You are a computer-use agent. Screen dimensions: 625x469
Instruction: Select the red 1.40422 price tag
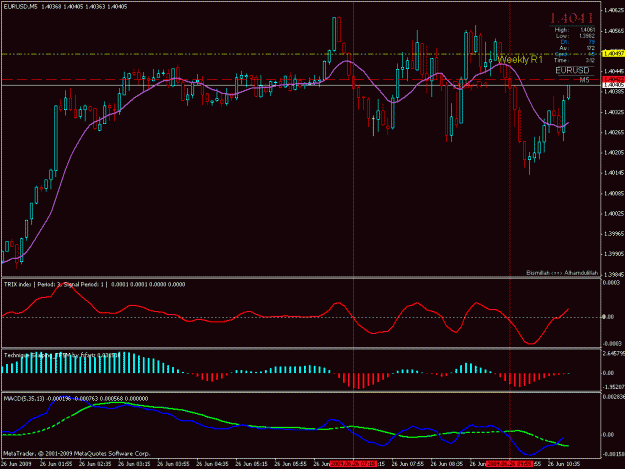[613, 80]
